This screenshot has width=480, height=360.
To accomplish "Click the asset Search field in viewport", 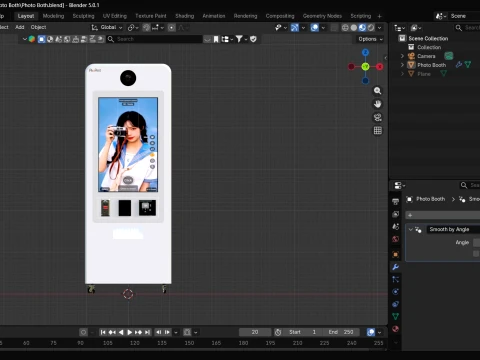I will (155, 39).
